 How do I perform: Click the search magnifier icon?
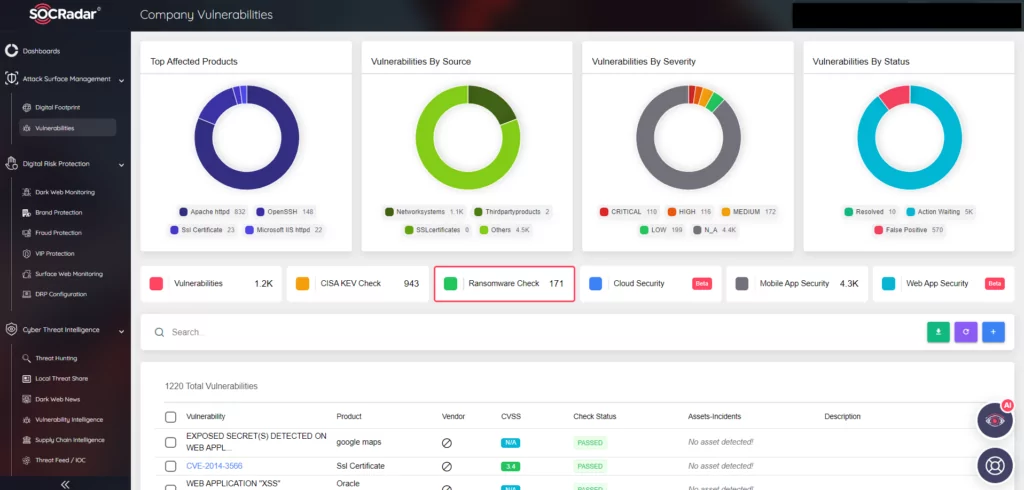(x=159, y=332)
